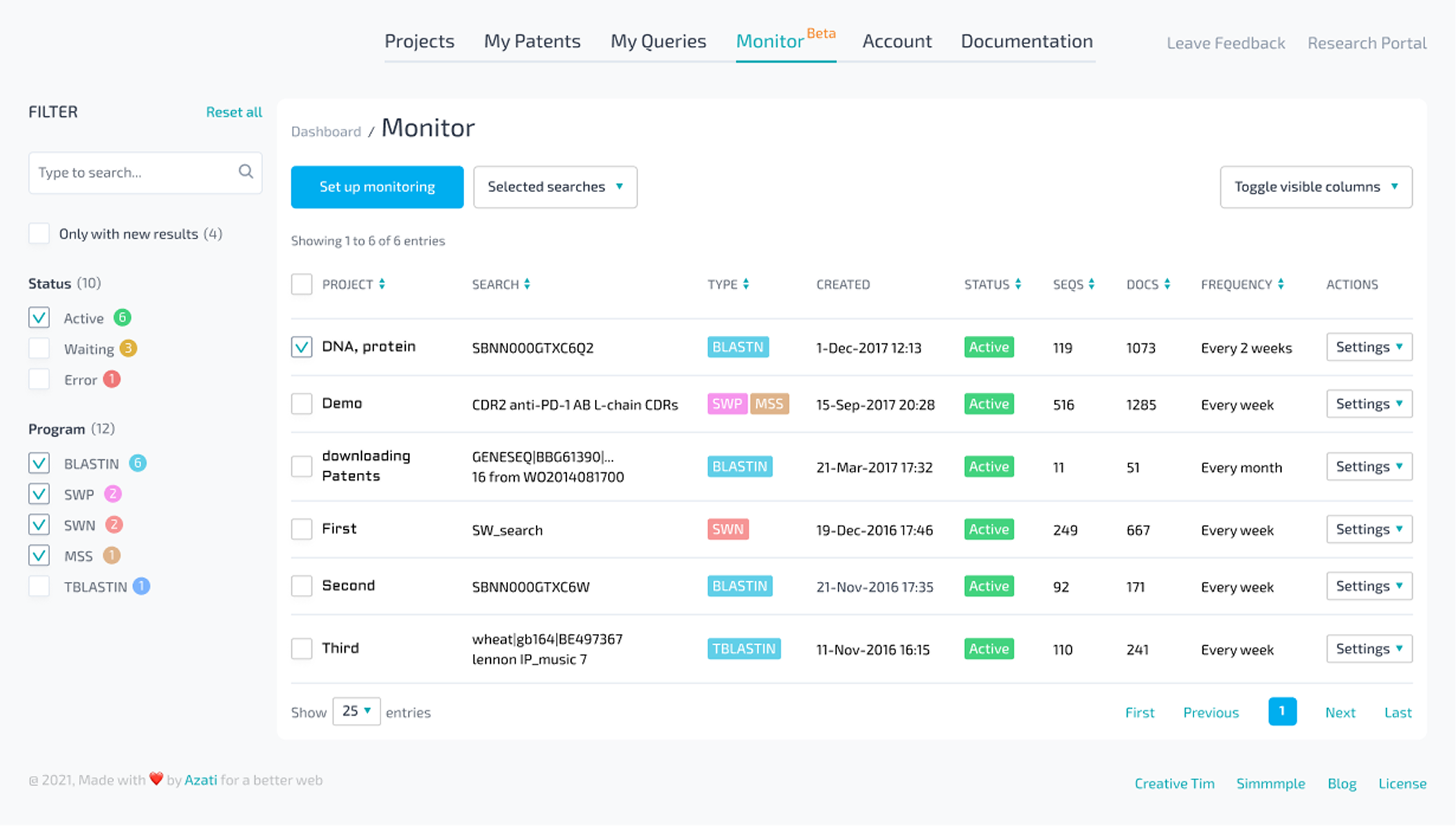This screenshot has width=1456, height=826.
Task: Open the Show 25 entries dropdown
Action: (x=356, y=711)
